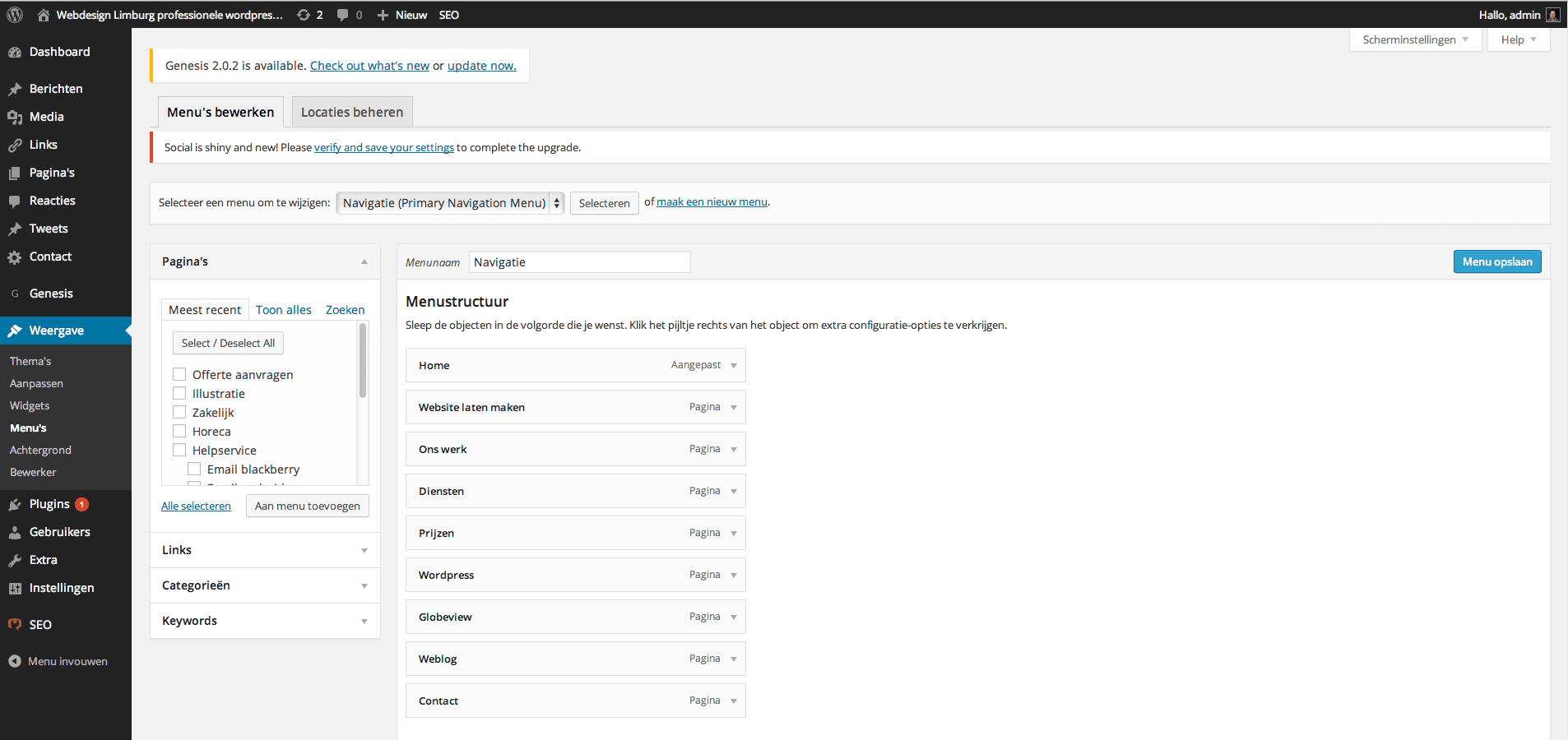Open the site home icon in admin bar
This screenshot has width=1568, height=740.
(x=44, y=15)
